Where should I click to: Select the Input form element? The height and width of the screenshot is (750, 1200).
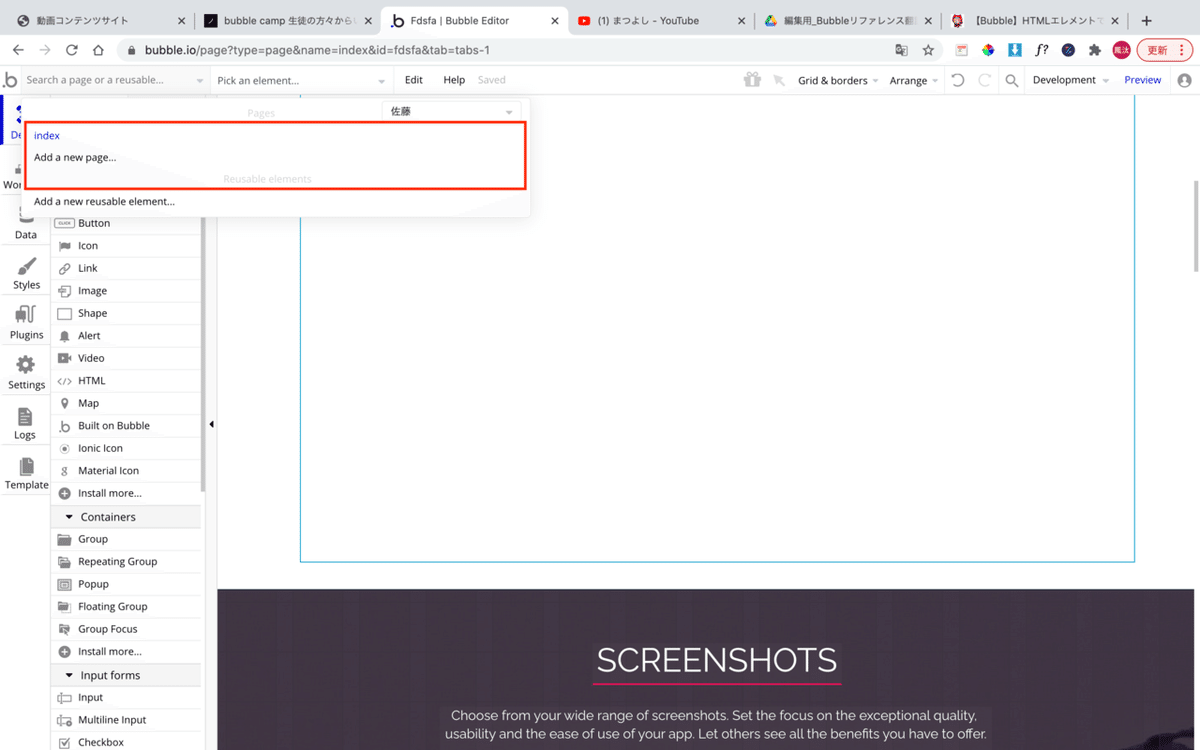(126, 698)
